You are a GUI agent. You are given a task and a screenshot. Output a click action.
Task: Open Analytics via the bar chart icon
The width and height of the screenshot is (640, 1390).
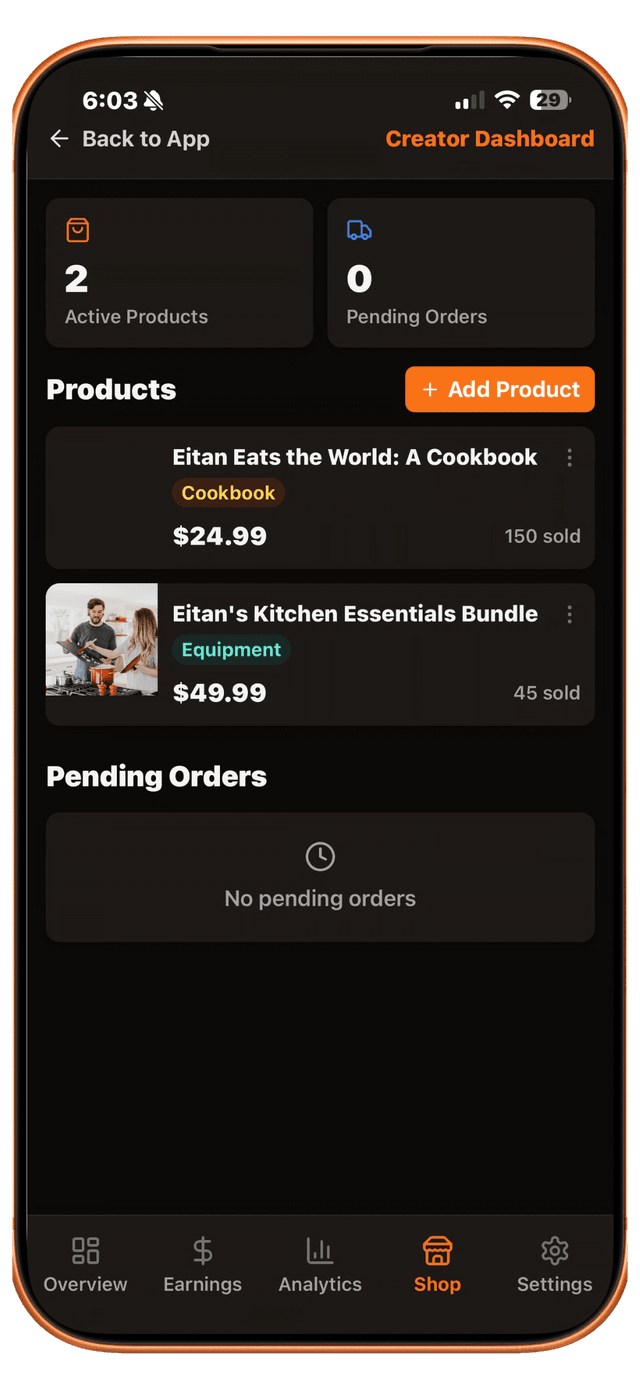[x=320, y=1249]
